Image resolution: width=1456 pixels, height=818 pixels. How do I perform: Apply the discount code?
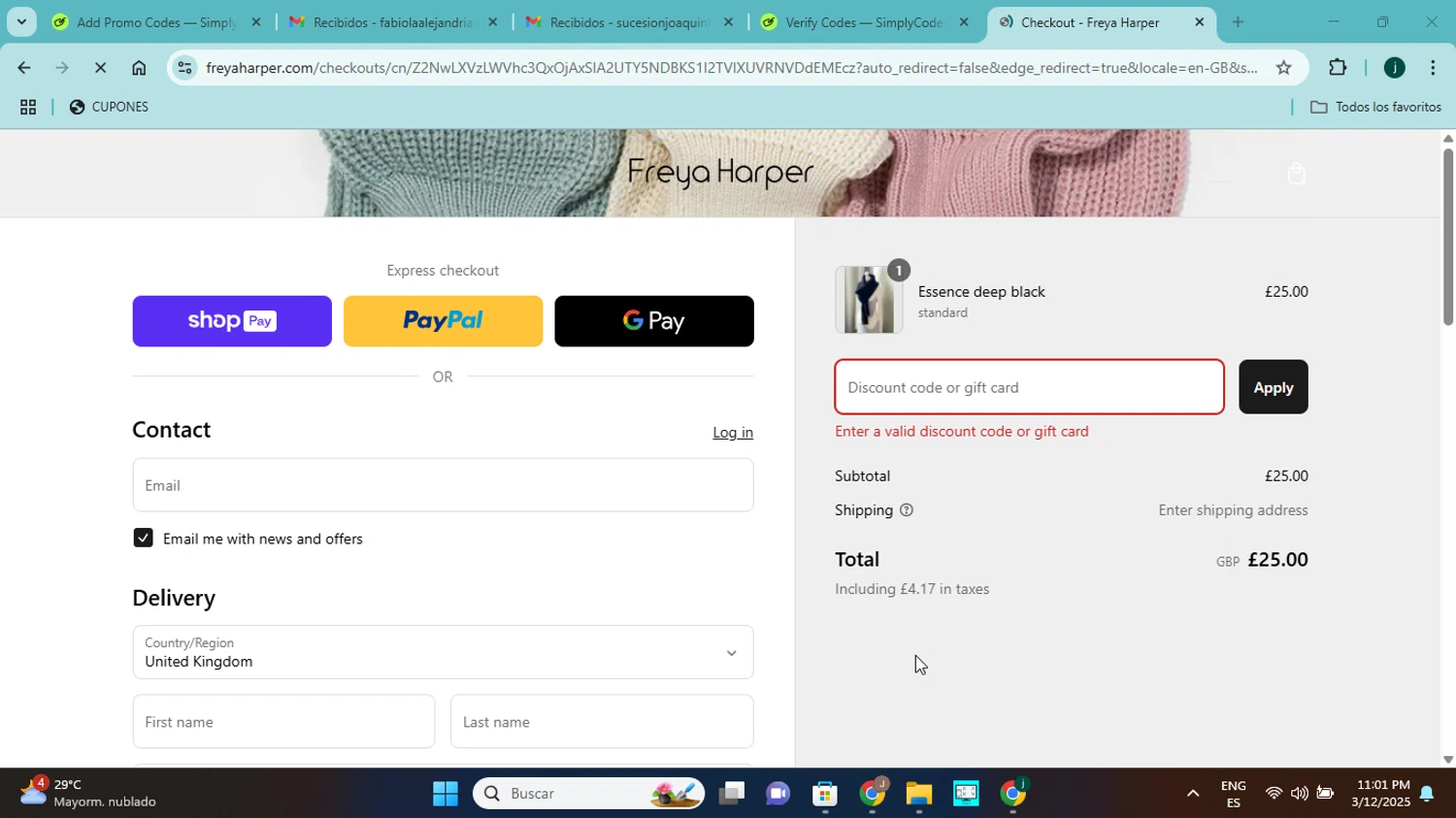[x=1273, y=387]
